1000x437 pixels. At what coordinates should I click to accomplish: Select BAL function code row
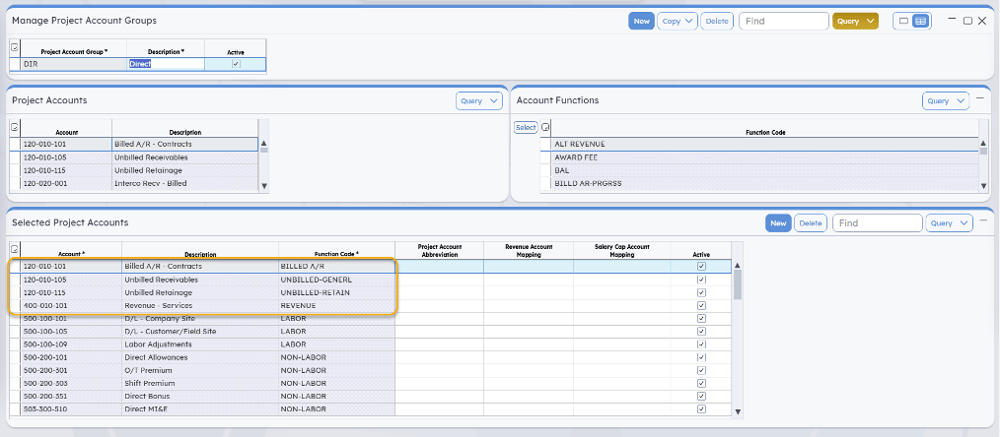click(x=765, y=170)
